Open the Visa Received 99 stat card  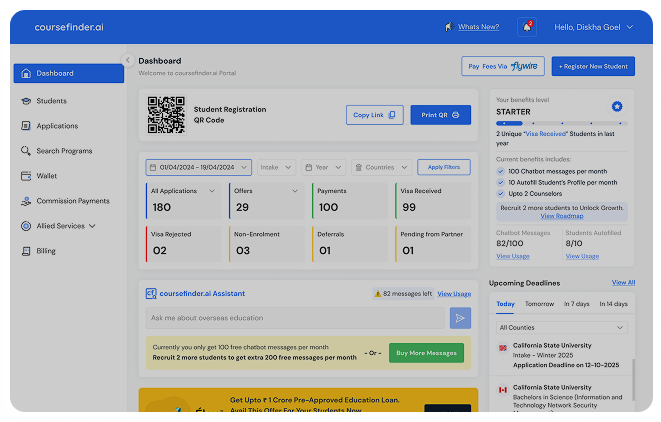click(433, 201)
